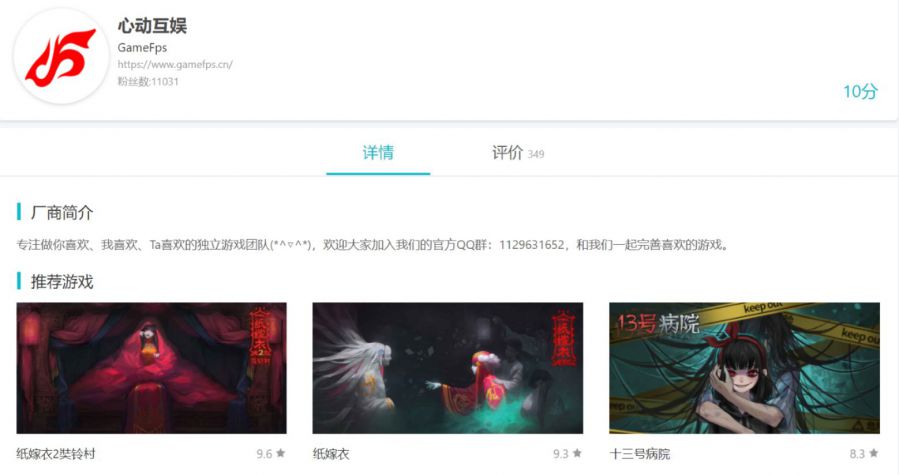This screenshot has width=899, height=475.
Task: Click the red GameFps logo avatar
Action: [61, 57]
